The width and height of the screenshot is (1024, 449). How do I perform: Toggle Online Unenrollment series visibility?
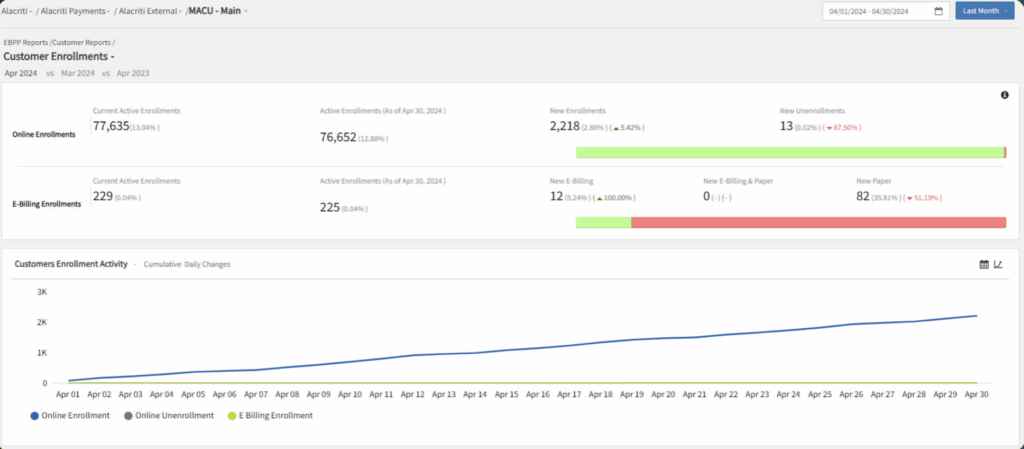pyautogui.click(x=175, y=415)
